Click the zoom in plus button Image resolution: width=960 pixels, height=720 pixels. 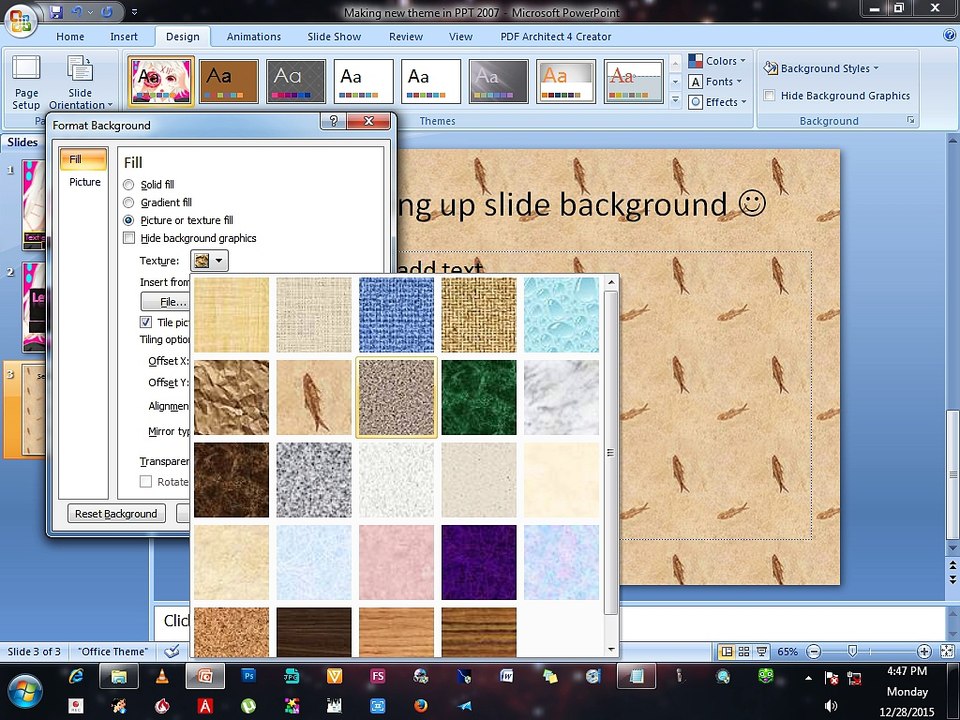pyautogui.click(x=924, y=651)
